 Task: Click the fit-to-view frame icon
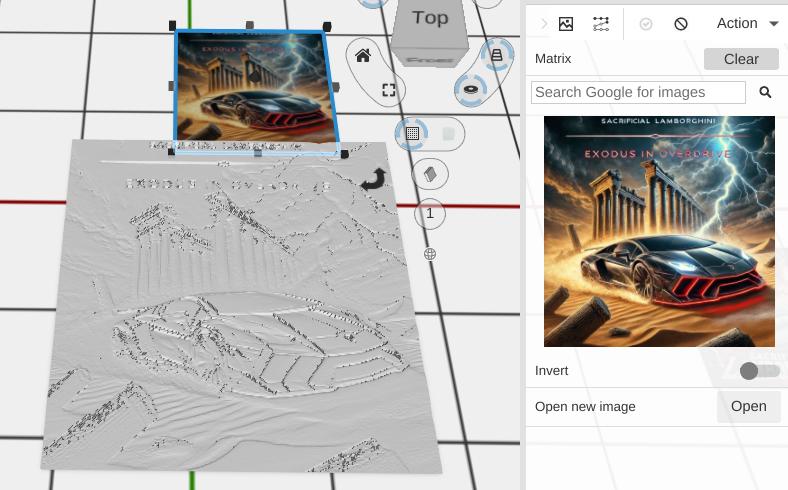pos(388,90)
